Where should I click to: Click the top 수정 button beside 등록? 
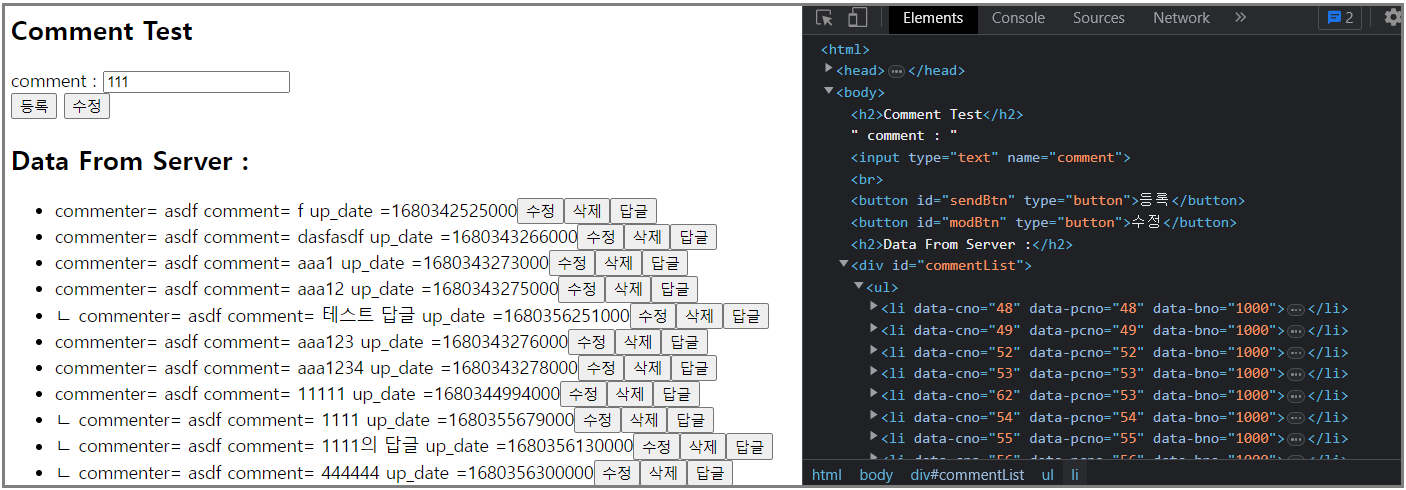87,106
